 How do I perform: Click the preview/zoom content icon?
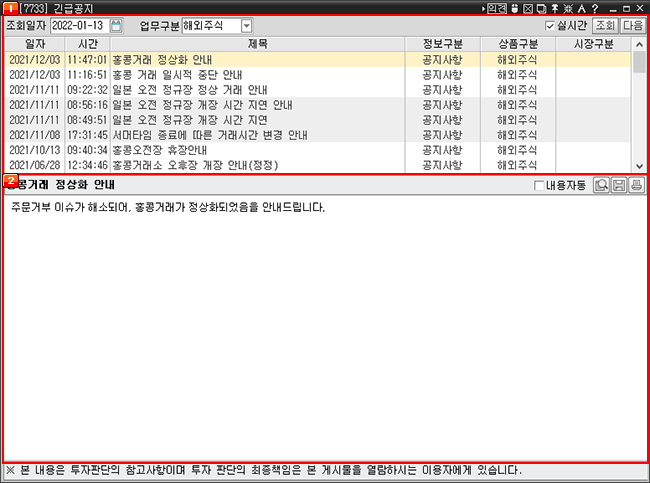tap(602, 185)
